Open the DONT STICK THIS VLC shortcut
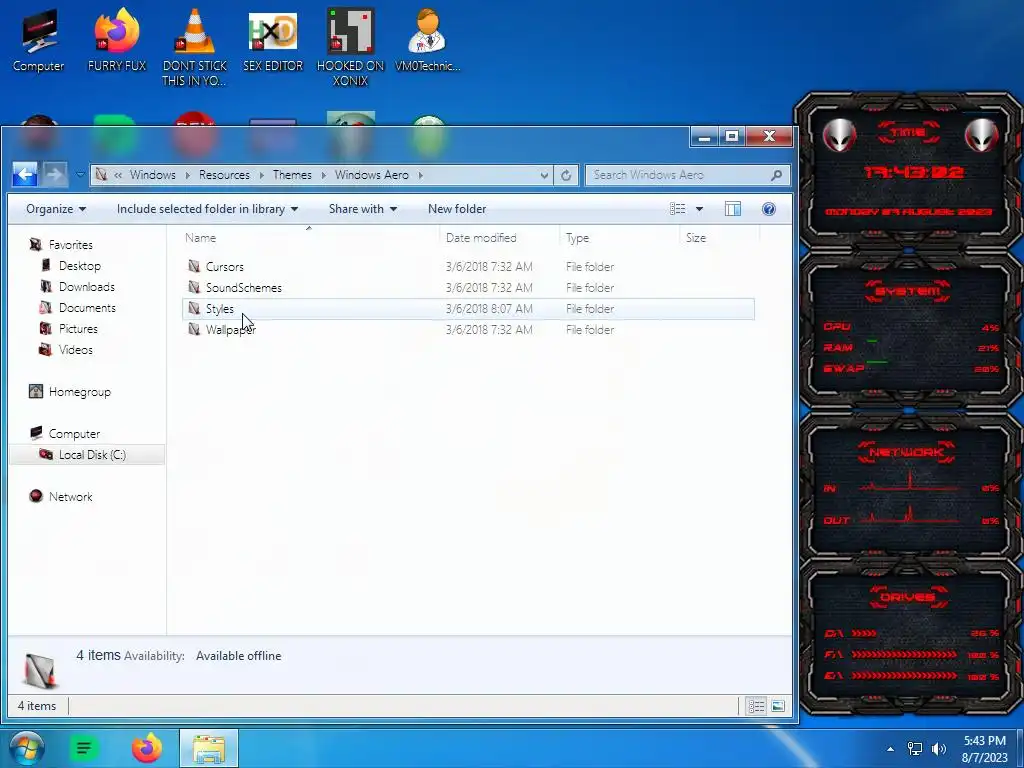The width and height of the screenshot is (1024, 768). [195, 46]
